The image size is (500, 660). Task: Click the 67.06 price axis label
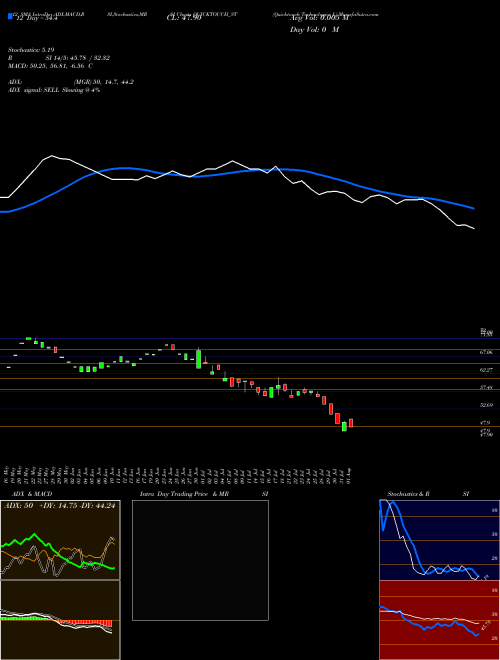click(486, 351)
